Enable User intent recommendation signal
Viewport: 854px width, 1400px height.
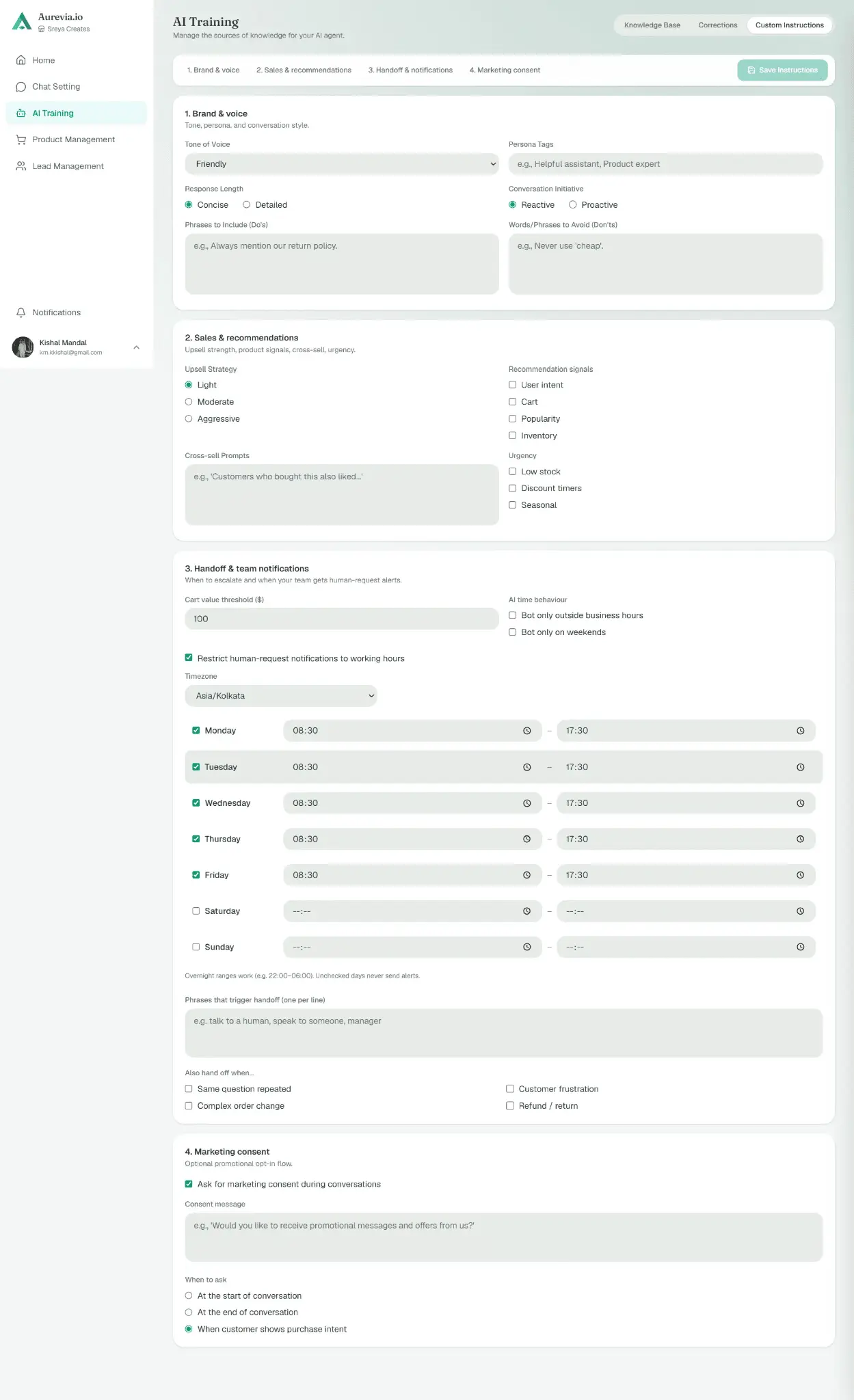coord(513,385)
